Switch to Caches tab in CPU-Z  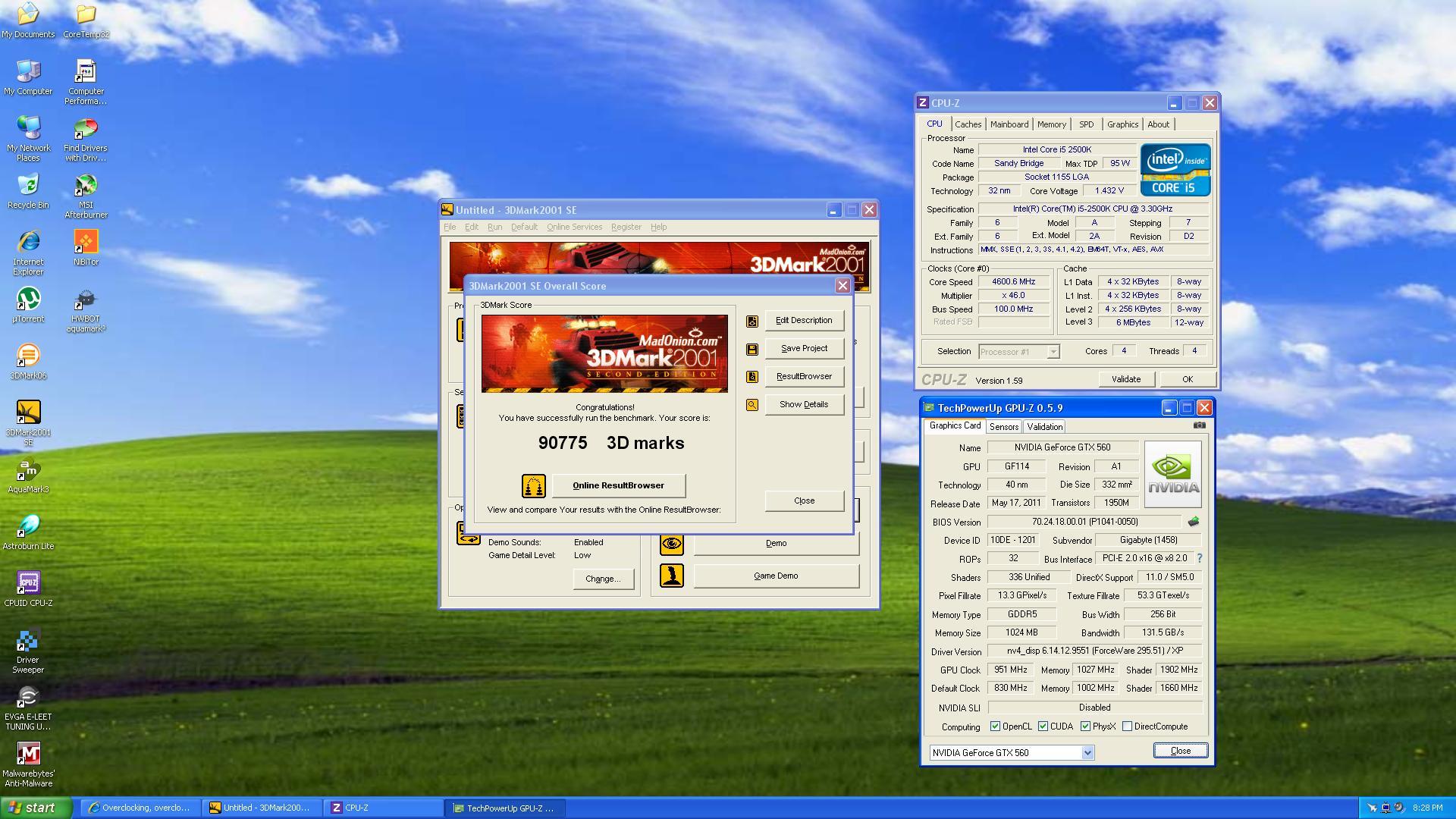coord(968,124)
